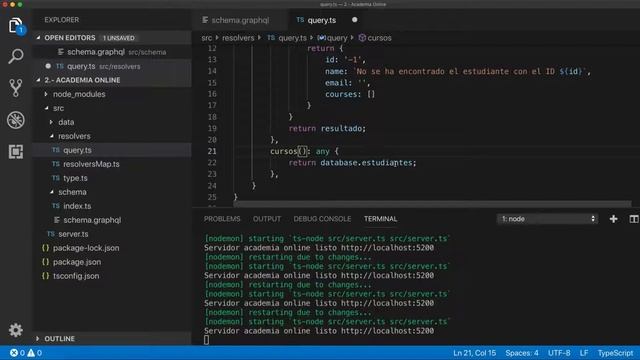640x360 pixels.
Task: Change end of line via 'LF'
Action: click(584, 353)
